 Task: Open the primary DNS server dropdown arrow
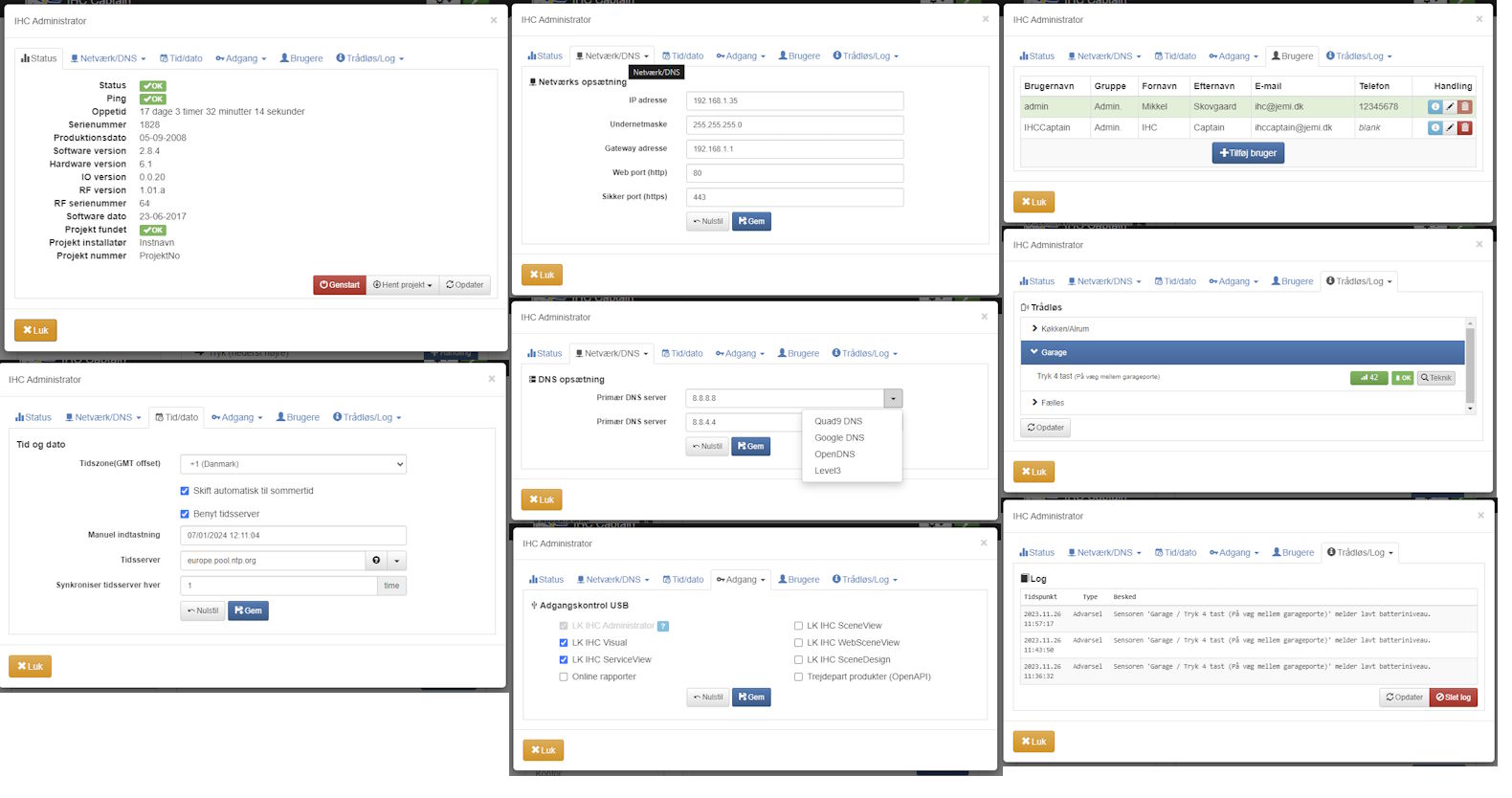(893, 398)
